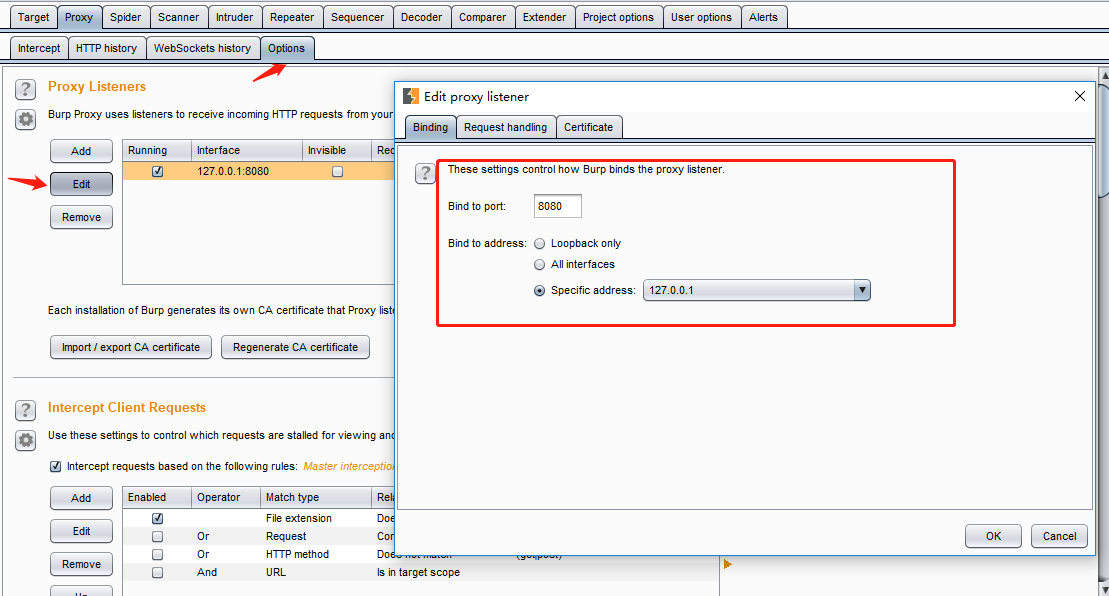Select the Binding tab in dialog

coord(430,127)
